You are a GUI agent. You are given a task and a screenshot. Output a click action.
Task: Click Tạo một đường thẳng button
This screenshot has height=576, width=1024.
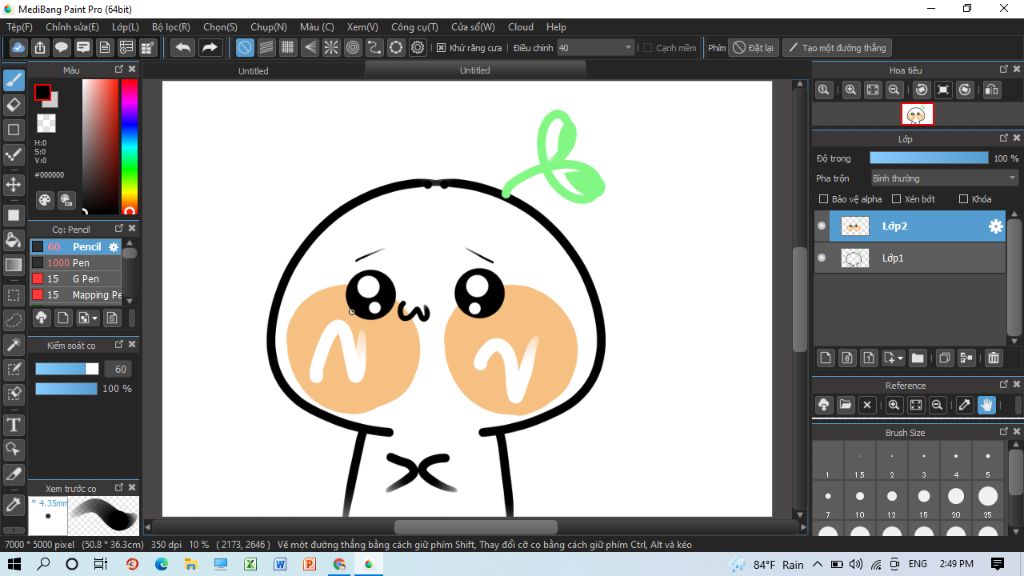[x=836, y=47]
